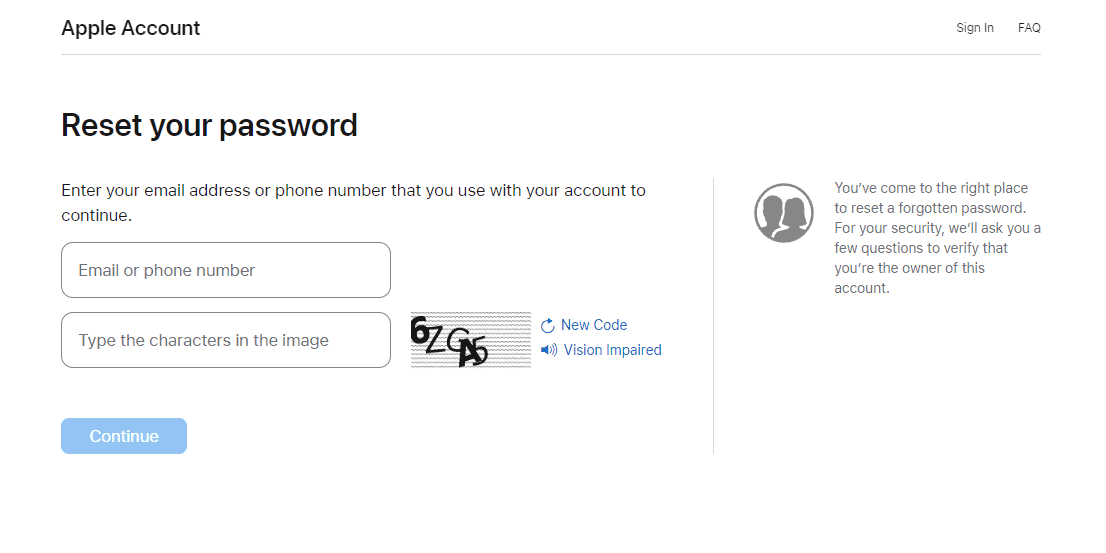Click the two-person silhouette icon

[784, 213]
